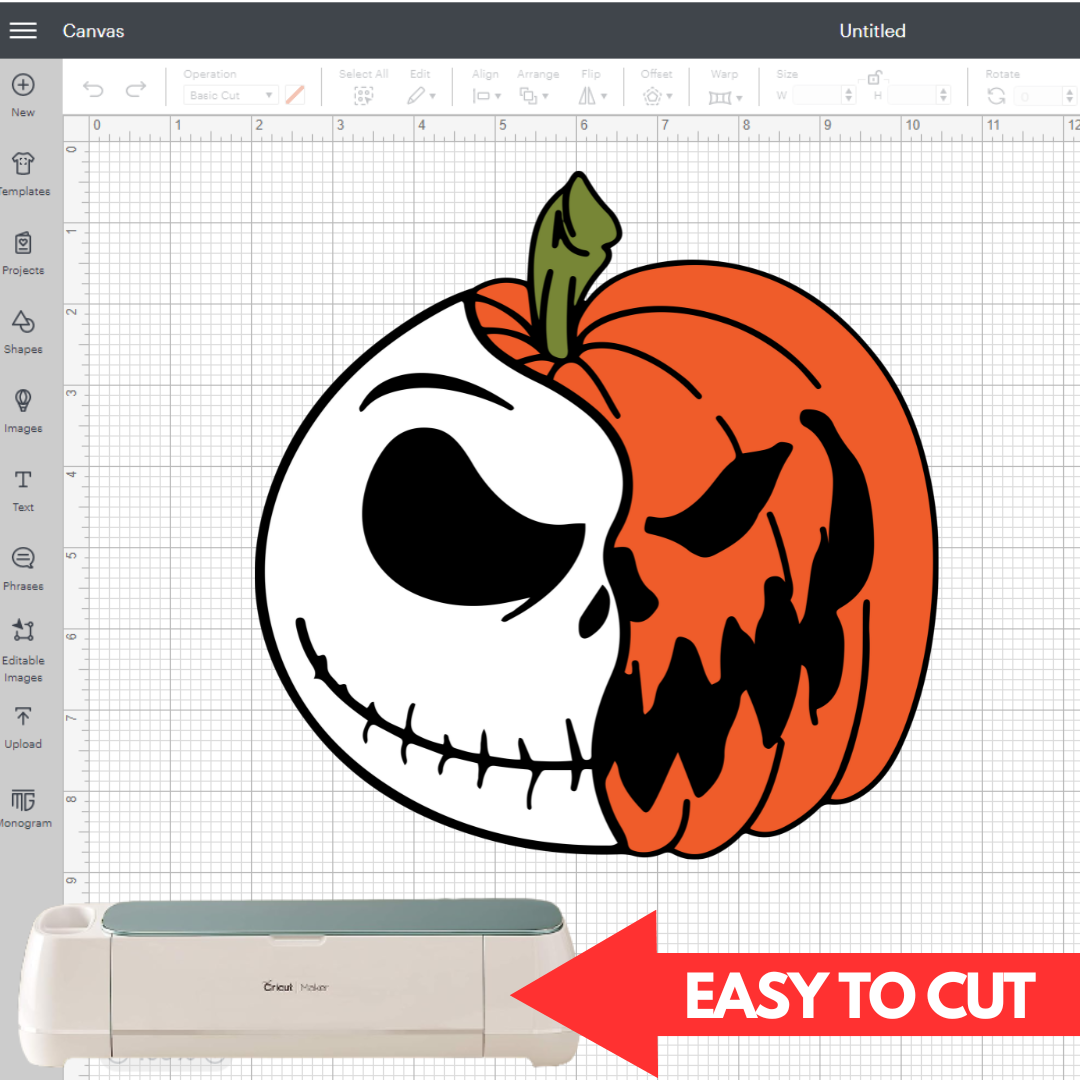
Task: Select the pumpkin skull image on canvas
Action: pos(596,515)
